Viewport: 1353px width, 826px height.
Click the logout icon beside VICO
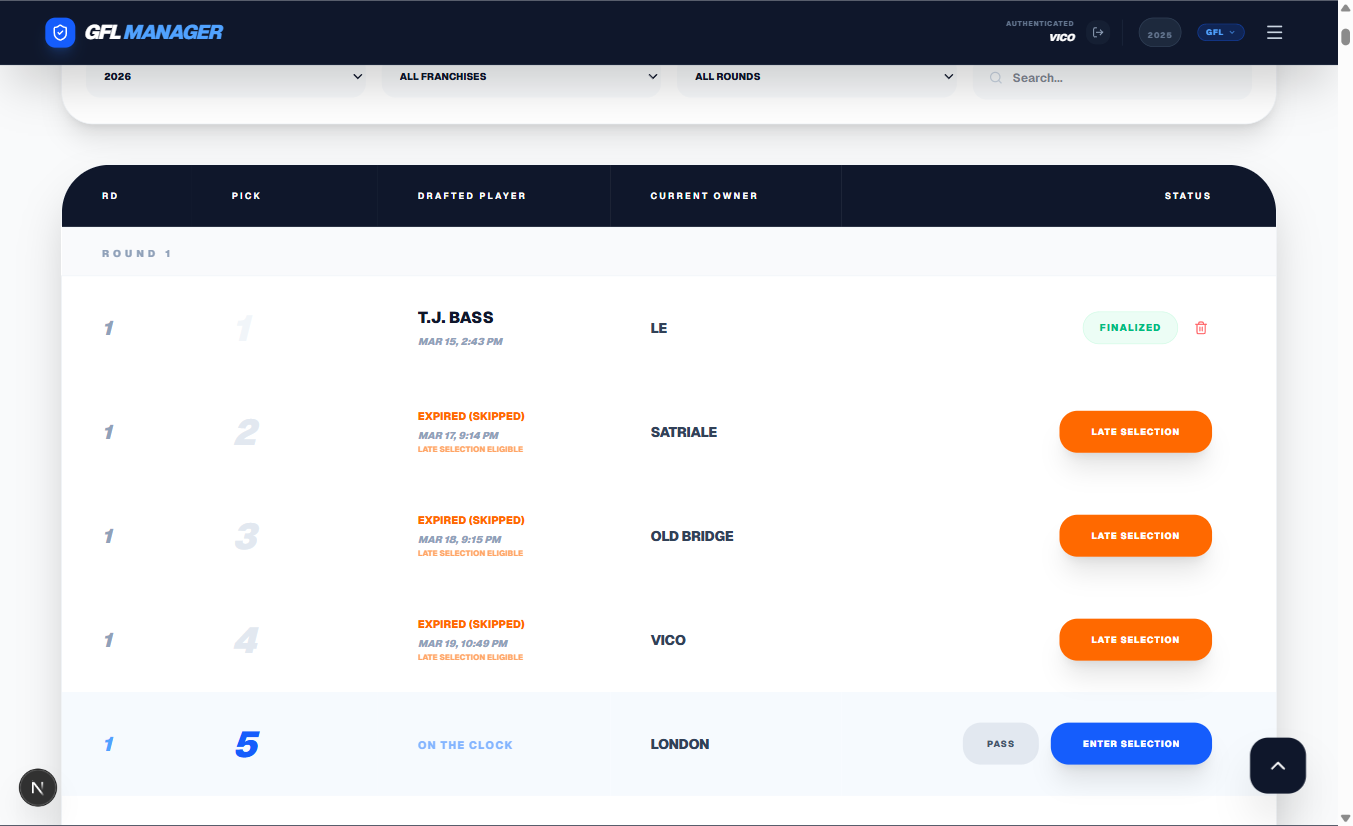coord(1098,33)
